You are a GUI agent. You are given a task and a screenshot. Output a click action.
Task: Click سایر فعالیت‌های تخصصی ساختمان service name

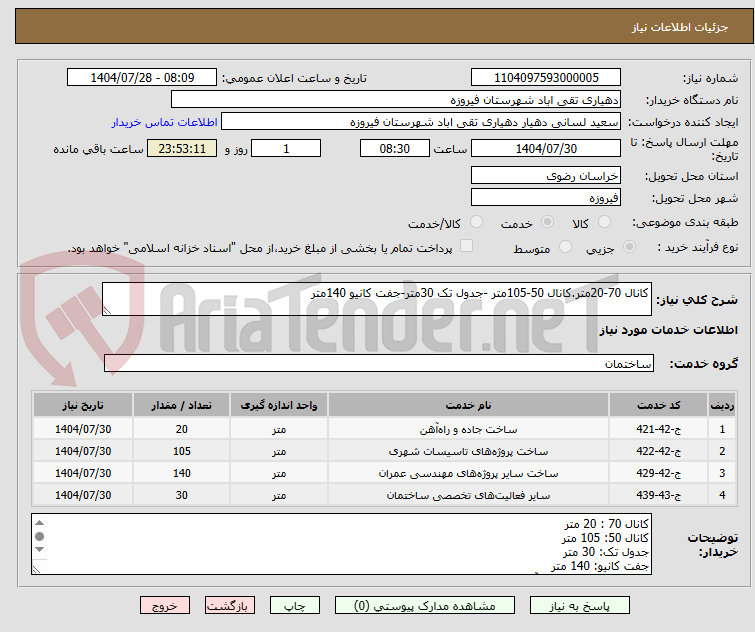point(468,495)
